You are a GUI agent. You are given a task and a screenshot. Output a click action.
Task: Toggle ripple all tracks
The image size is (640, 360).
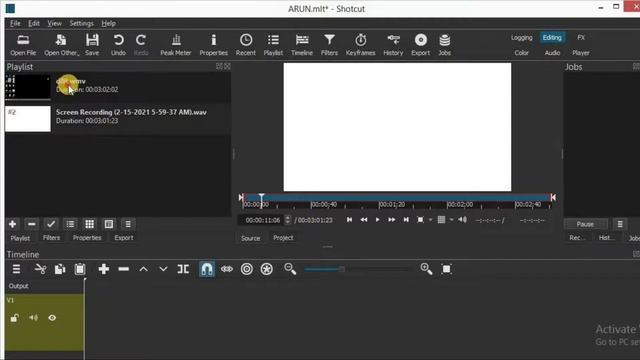267,269
